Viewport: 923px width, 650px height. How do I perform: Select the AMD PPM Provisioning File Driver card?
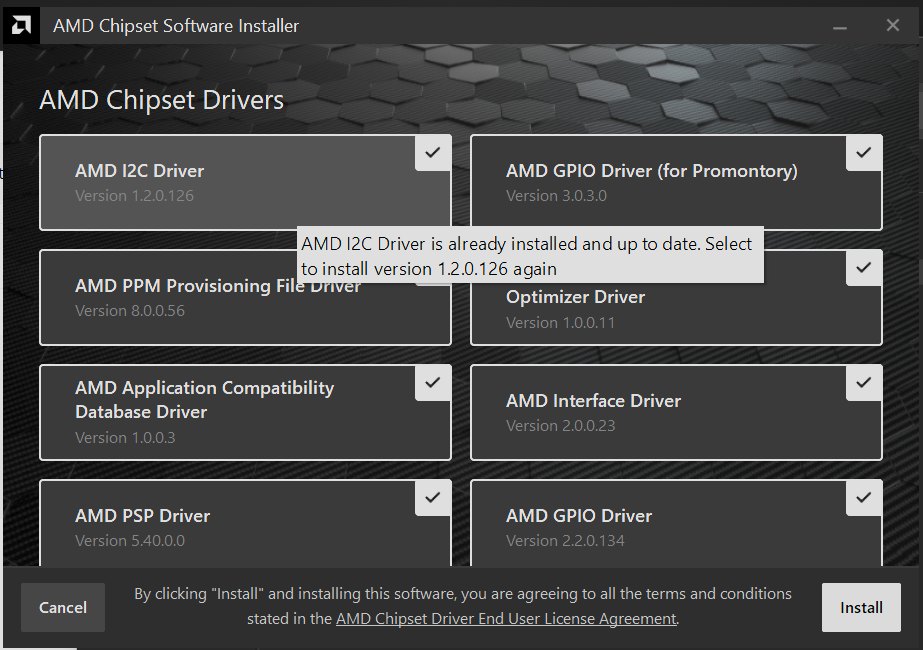coord(245,297)
